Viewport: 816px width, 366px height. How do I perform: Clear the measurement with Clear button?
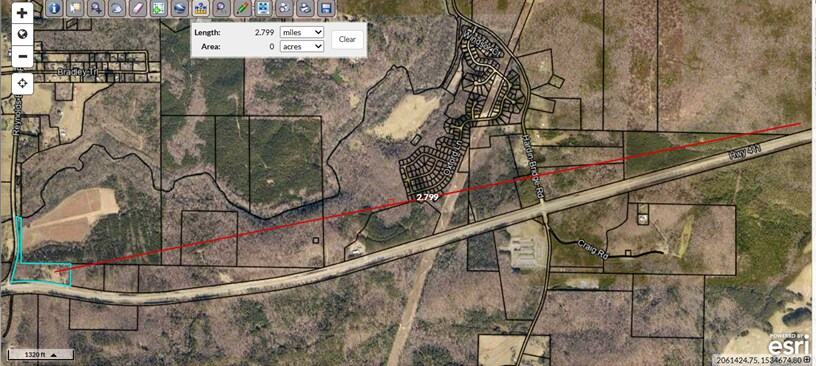tap(347, 39)
